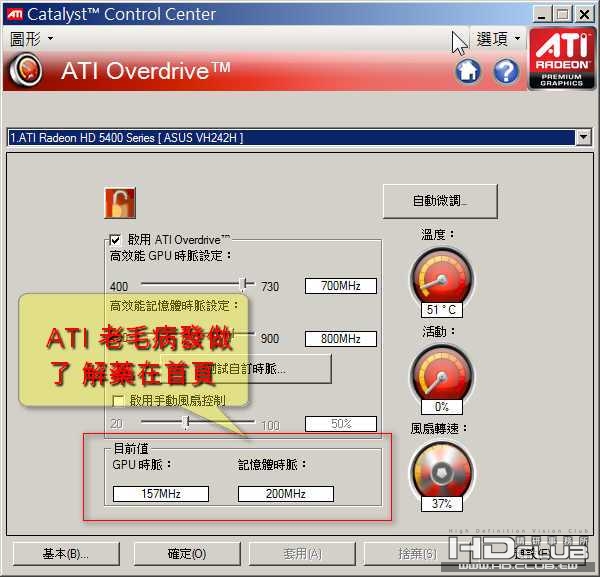Click the 捨棄(S) button
The width and height of the screenshot is (600, 577).
[417, 554]
